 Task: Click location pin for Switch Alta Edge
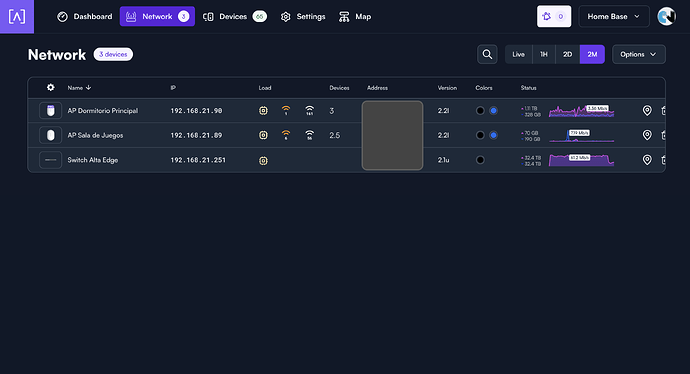[647, 160]
